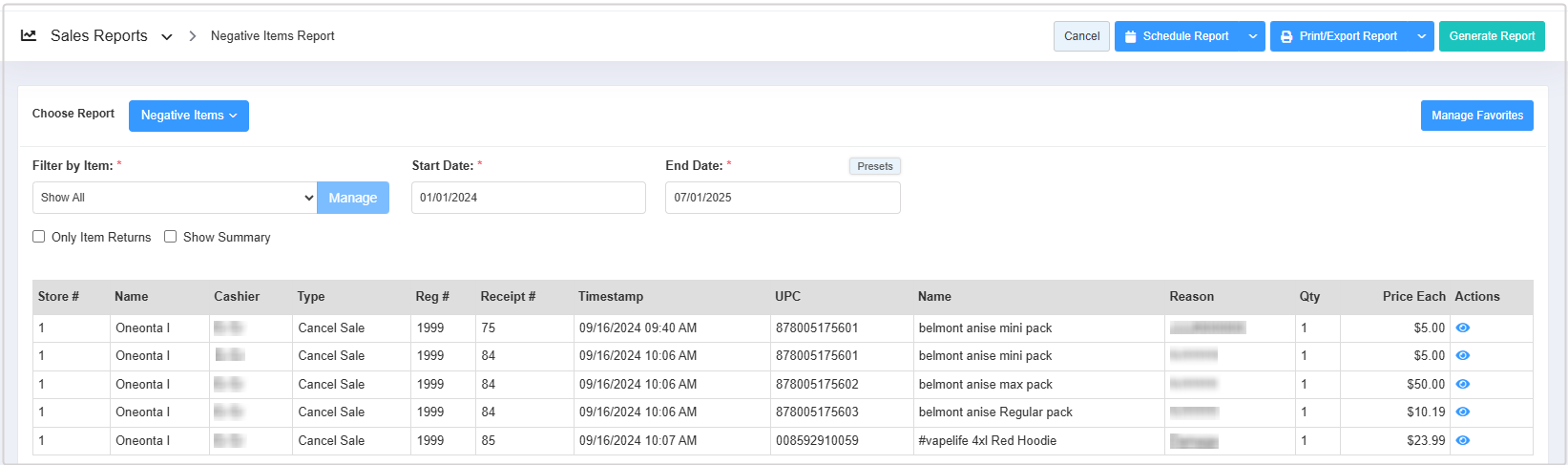Click eye icon for belmont anise max pack
This screenshot has width=1568, height=465.
(x=1462, y=385)
